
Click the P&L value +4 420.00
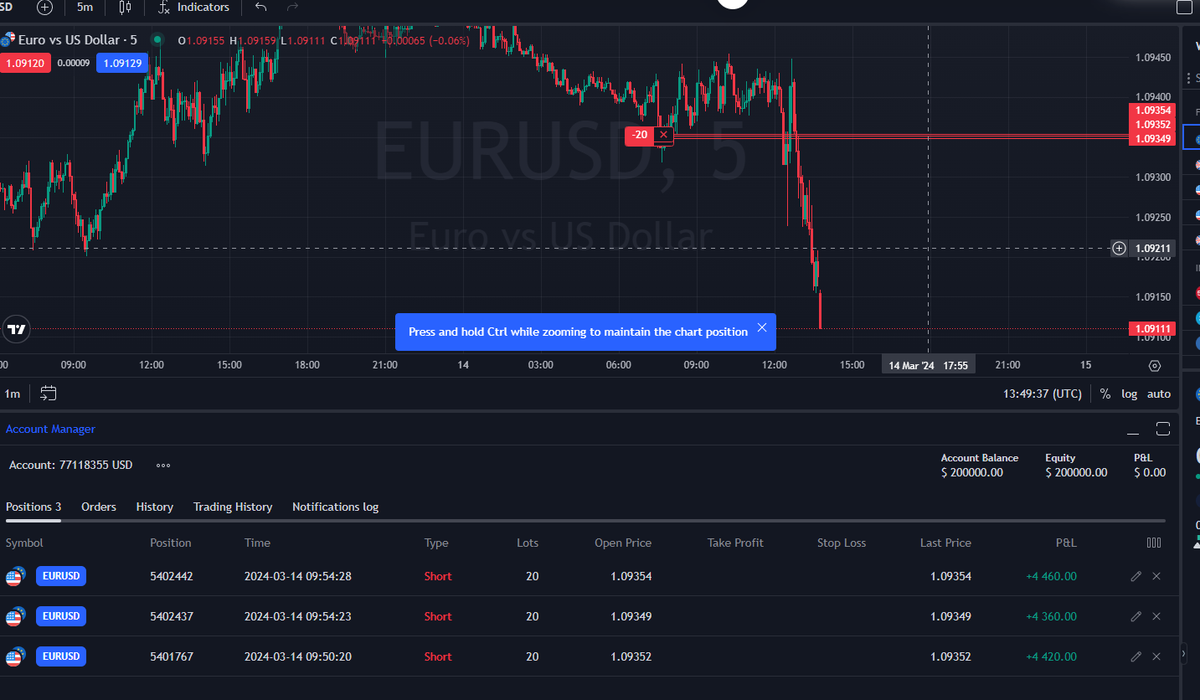coord(1051,657)
